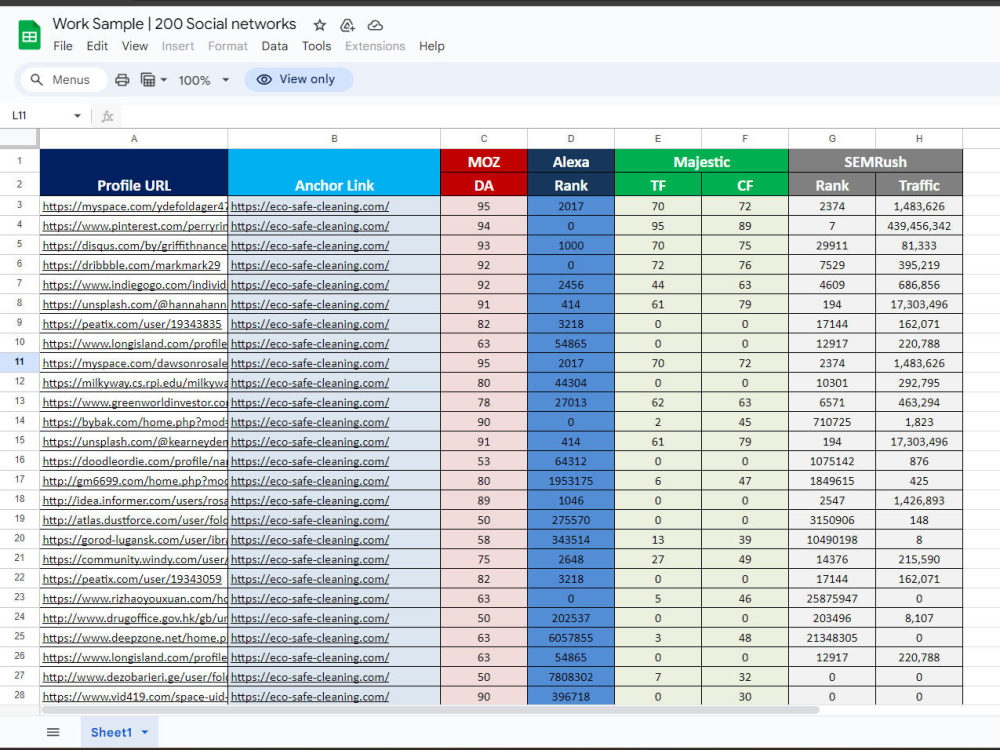Open the Edit menu
This screenshot has width=1000, height=750.
[x=97, y=46]
